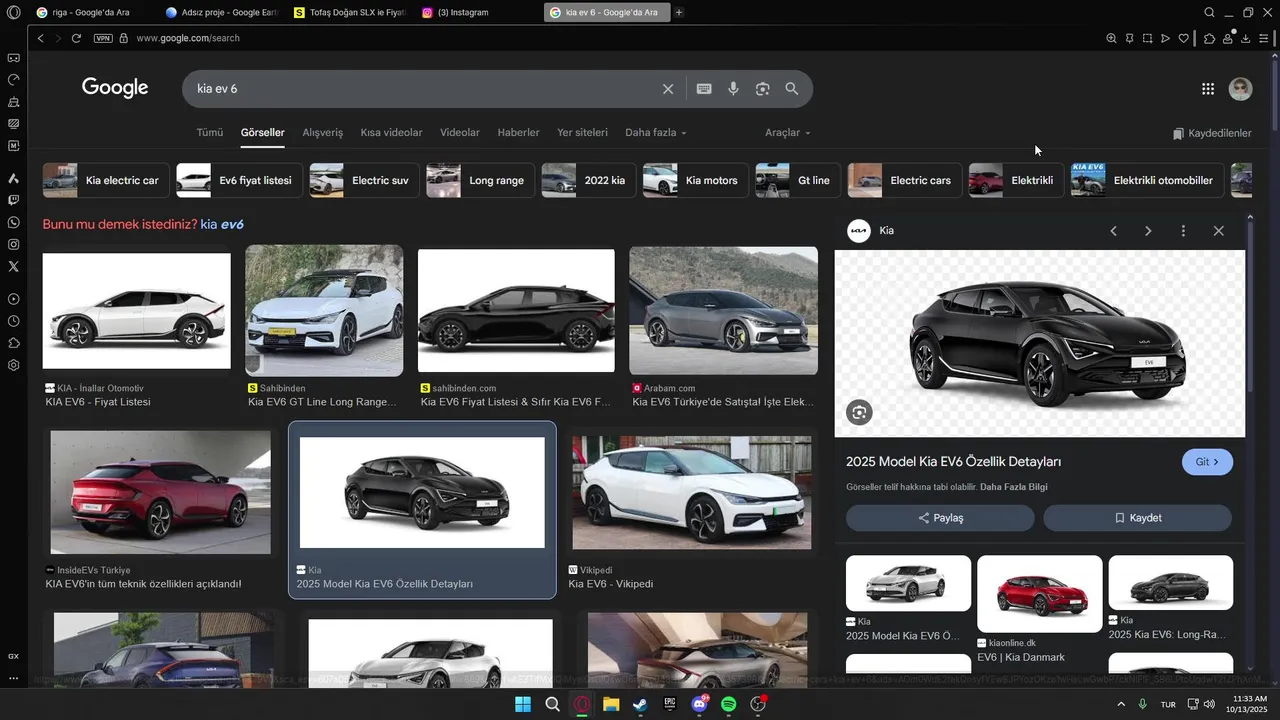Reload the page with the refresh icon
The height and width of the screenshot is (720, 1280).
(x=76, y=38)
